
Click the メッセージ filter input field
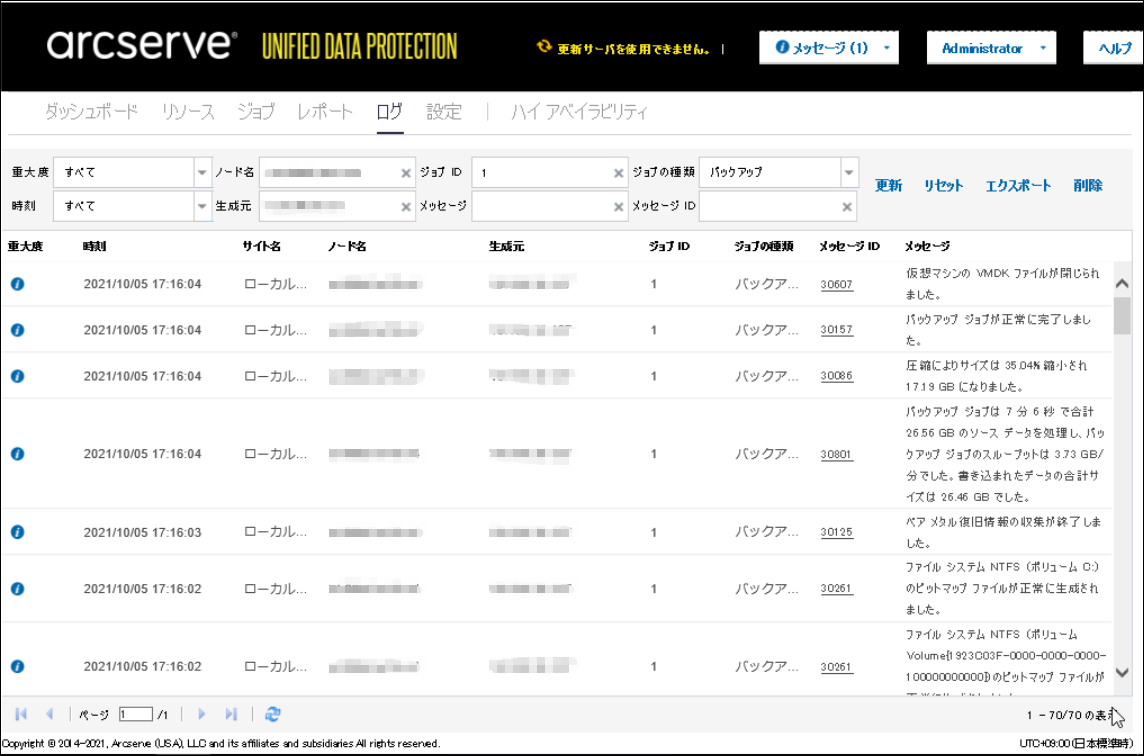point(543,206)
